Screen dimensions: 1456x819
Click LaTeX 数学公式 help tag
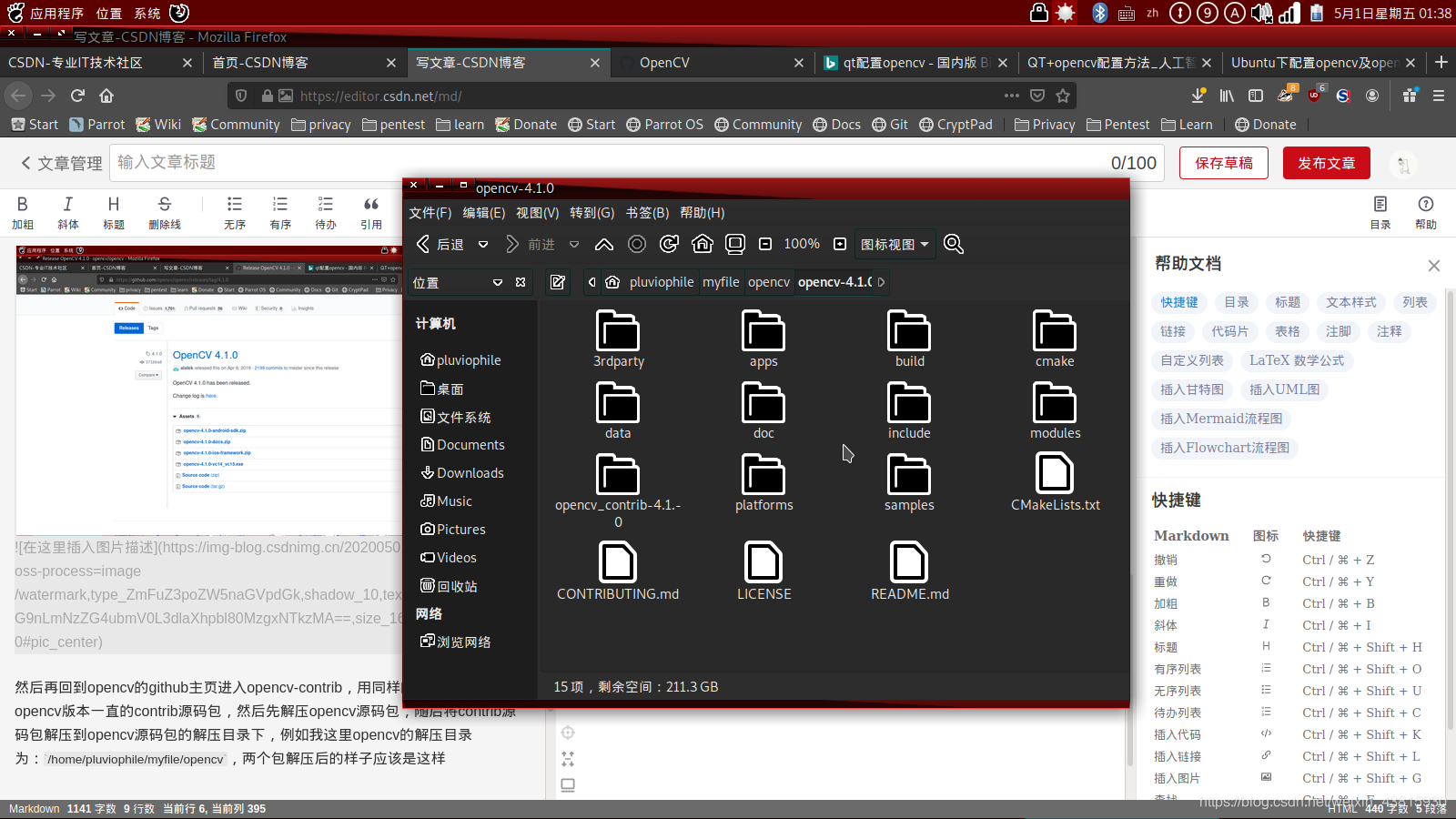[1297, 360]
